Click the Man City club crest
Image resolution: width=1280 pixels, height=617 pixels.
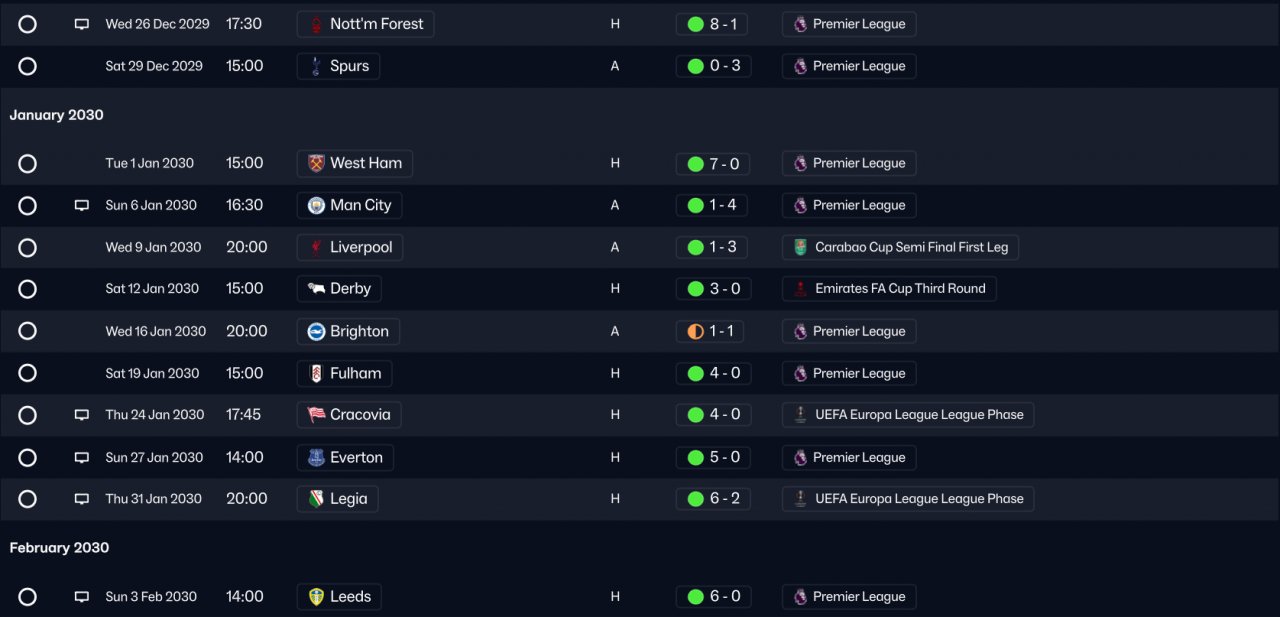316,205
